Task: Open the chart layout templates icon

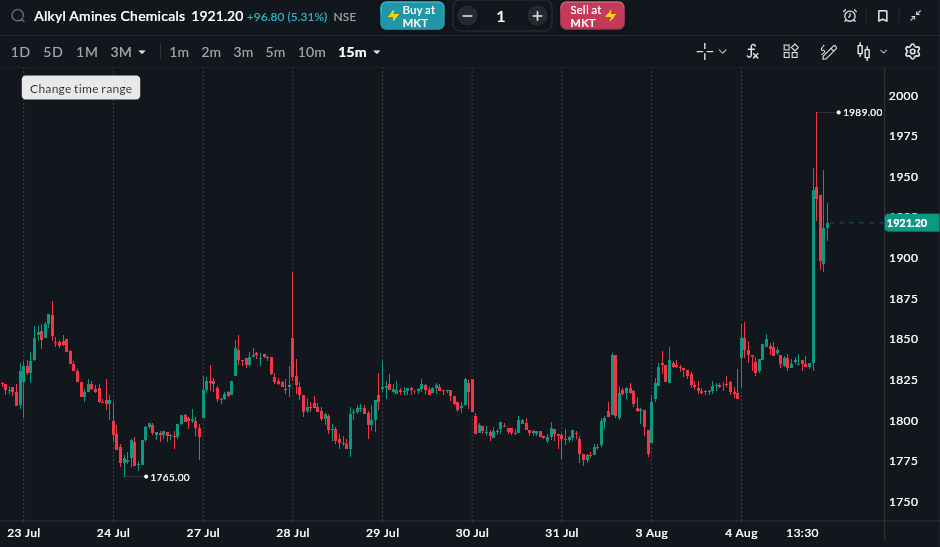Action: pyautogui.click(x=791, y=52)
